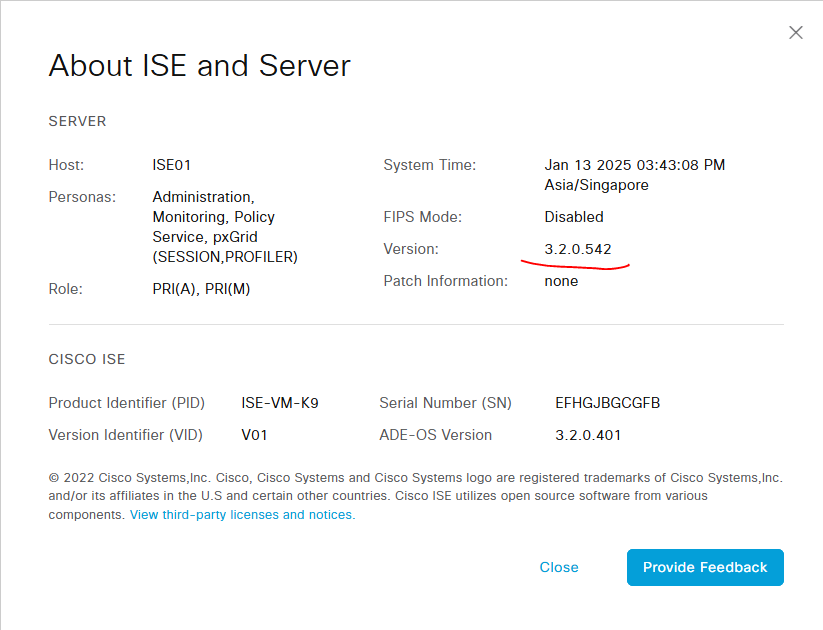The image size is (823, 630).
Task: Close the About ISE dialog with X
Action: [x=796, y=33]
